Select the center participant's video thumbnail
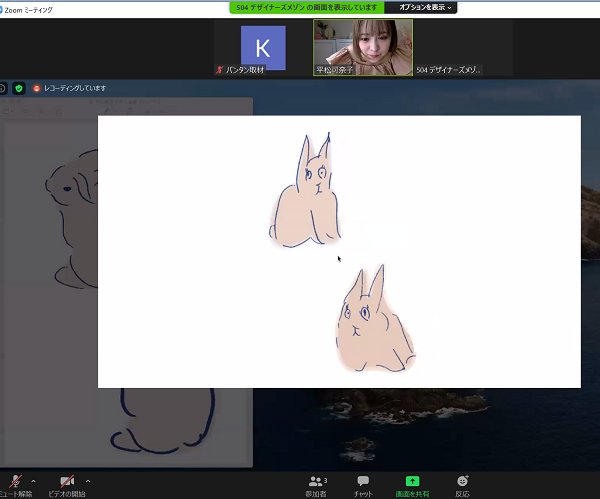The width and height of the screenshot is (600, 499). tap(362, 47)
